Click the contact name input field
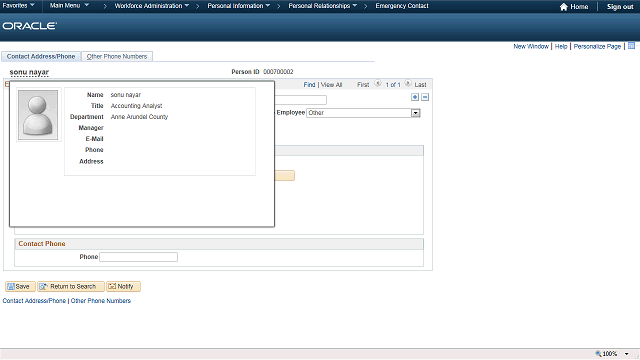This screenshot has height=360, width=640. pyautogui.click(x=301, y=100)
